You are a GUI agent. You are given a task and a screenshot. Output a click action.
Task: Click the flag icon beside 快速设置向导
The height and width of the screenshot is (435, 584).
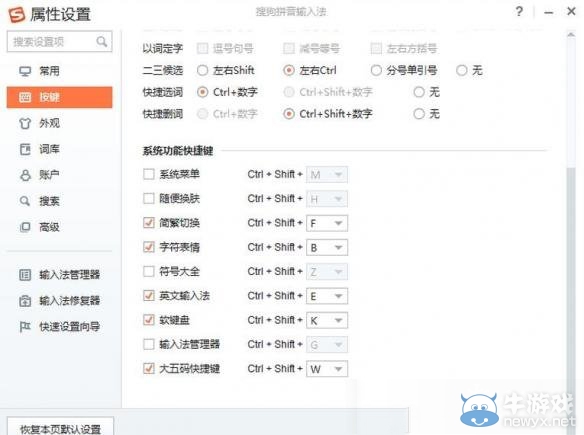click(25, 327)
